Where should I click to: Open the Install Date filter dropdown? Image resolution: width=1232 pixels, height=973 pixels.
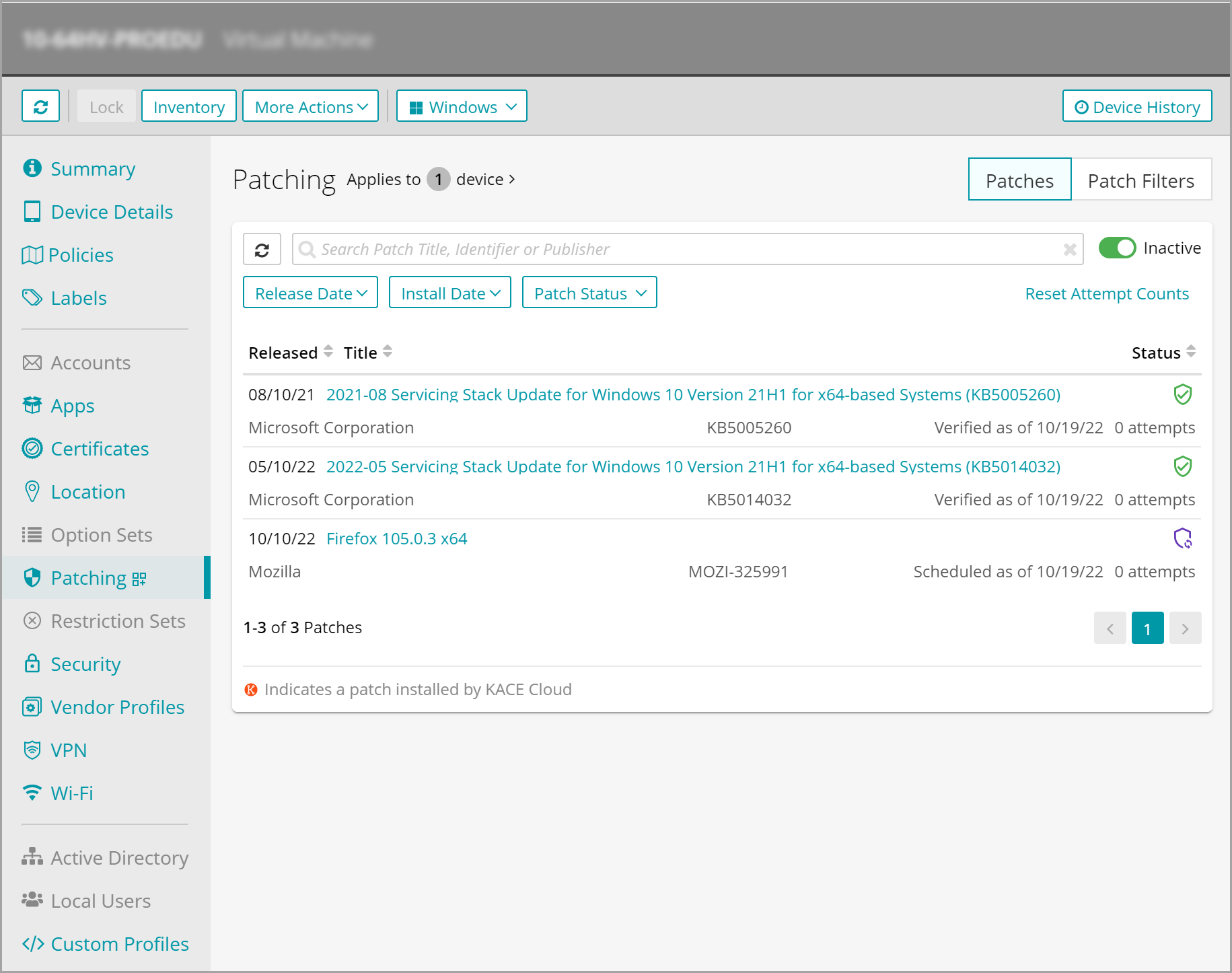[450, 293]
